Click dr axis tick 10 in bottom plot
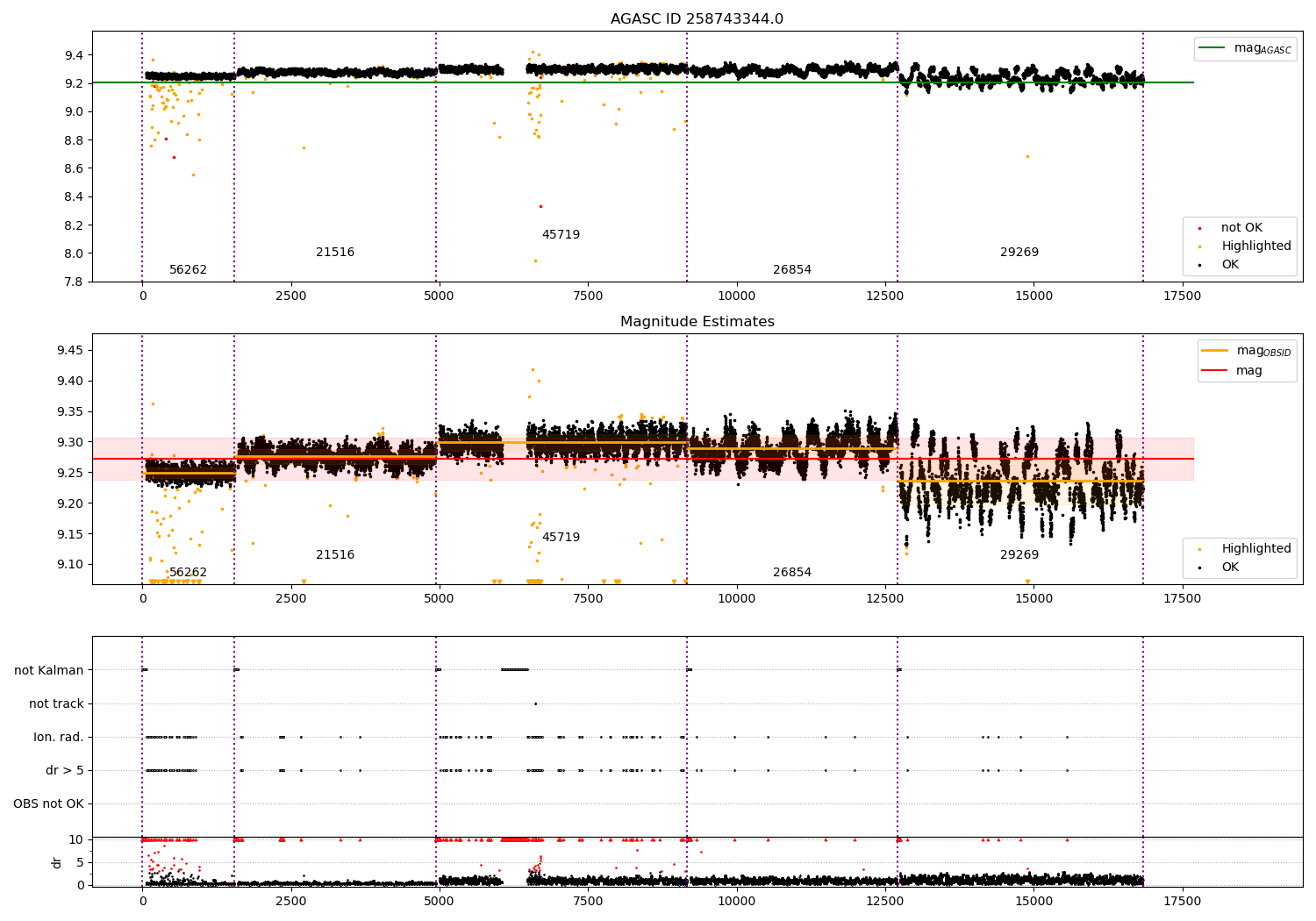This screenshot has width=1316, height=921. point(76,840)
